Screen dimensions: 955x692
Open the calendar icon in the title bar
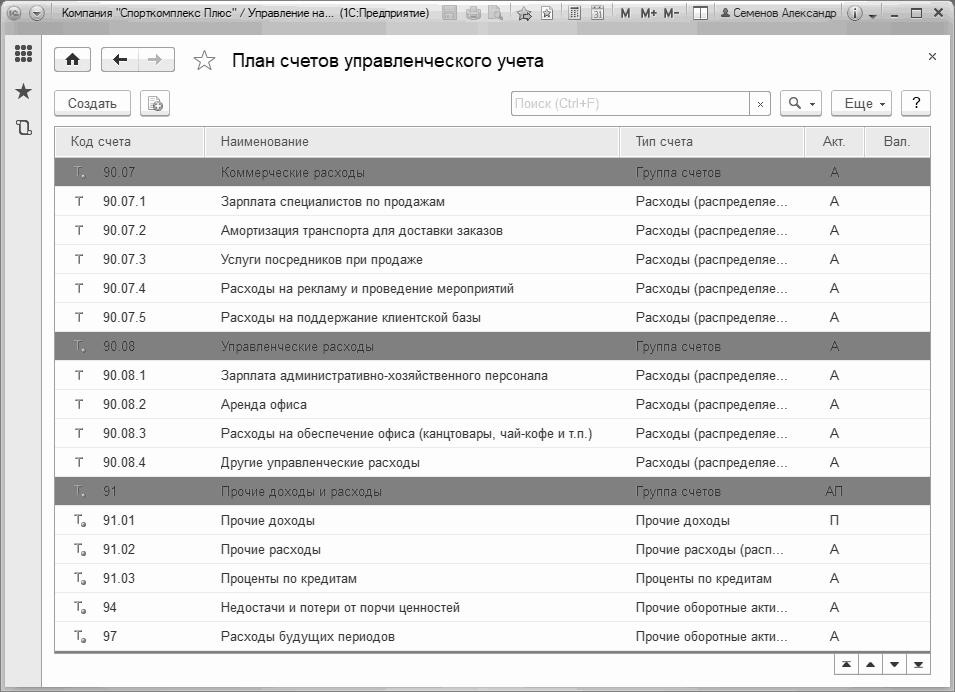(x=597, y=13)
